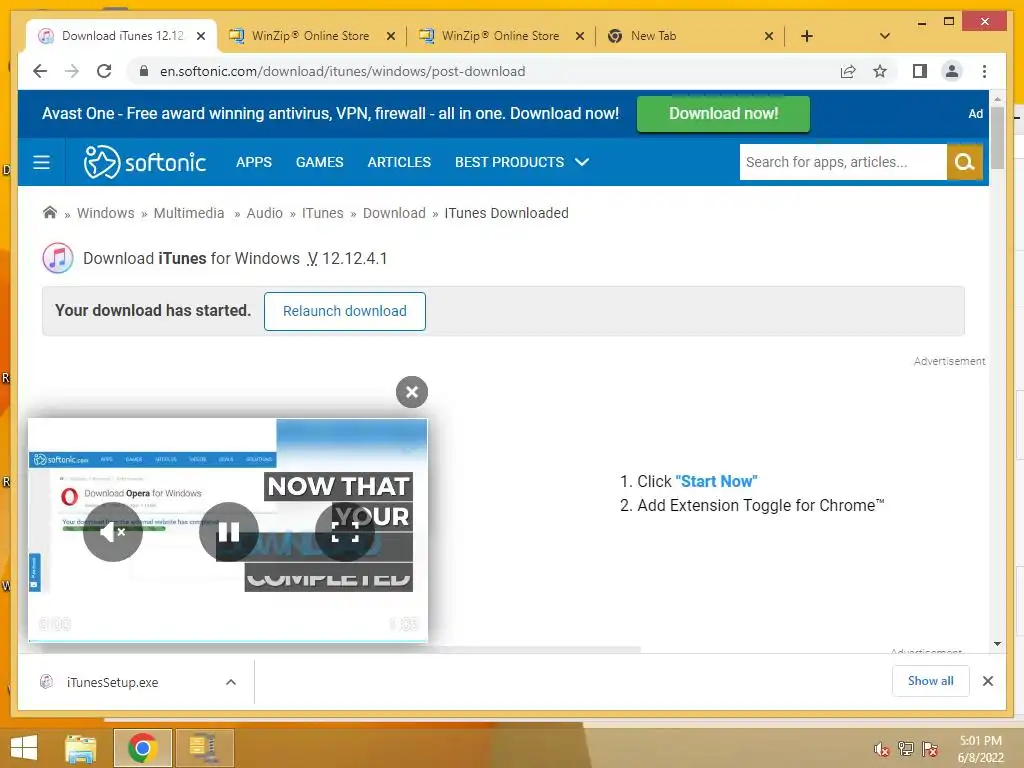Reload the Softonic page

pyautogui.click(x=104, y=71)
